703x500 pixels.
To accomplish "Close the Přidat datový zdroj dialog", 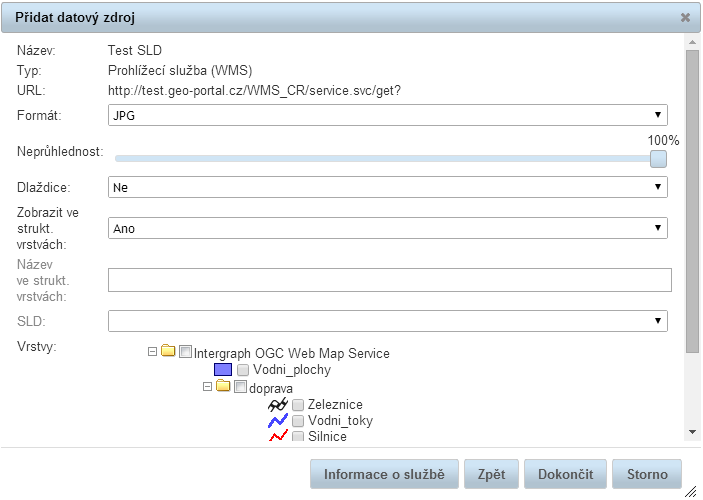I will tap(685, 18).
